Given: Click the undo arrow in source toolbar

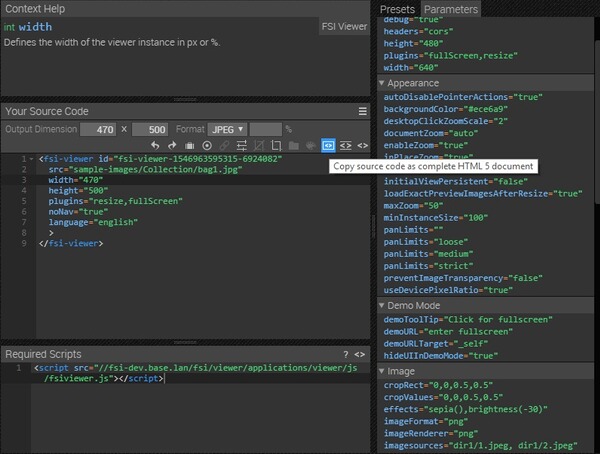Looking at the screenshot, I should click(x=156, y=146).
